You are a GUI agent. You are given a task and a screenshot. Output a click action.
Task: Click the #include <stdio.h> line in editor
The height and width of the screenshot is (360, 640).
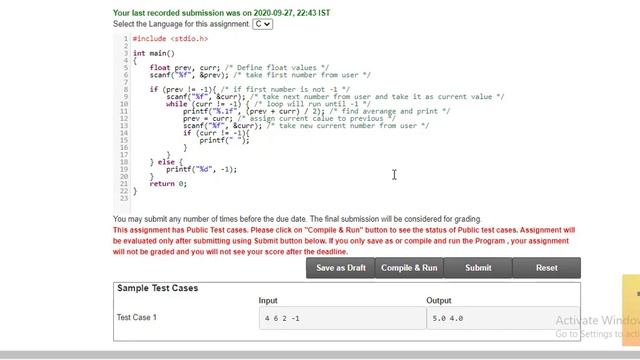pyautogui.click(x=170, y=39)
